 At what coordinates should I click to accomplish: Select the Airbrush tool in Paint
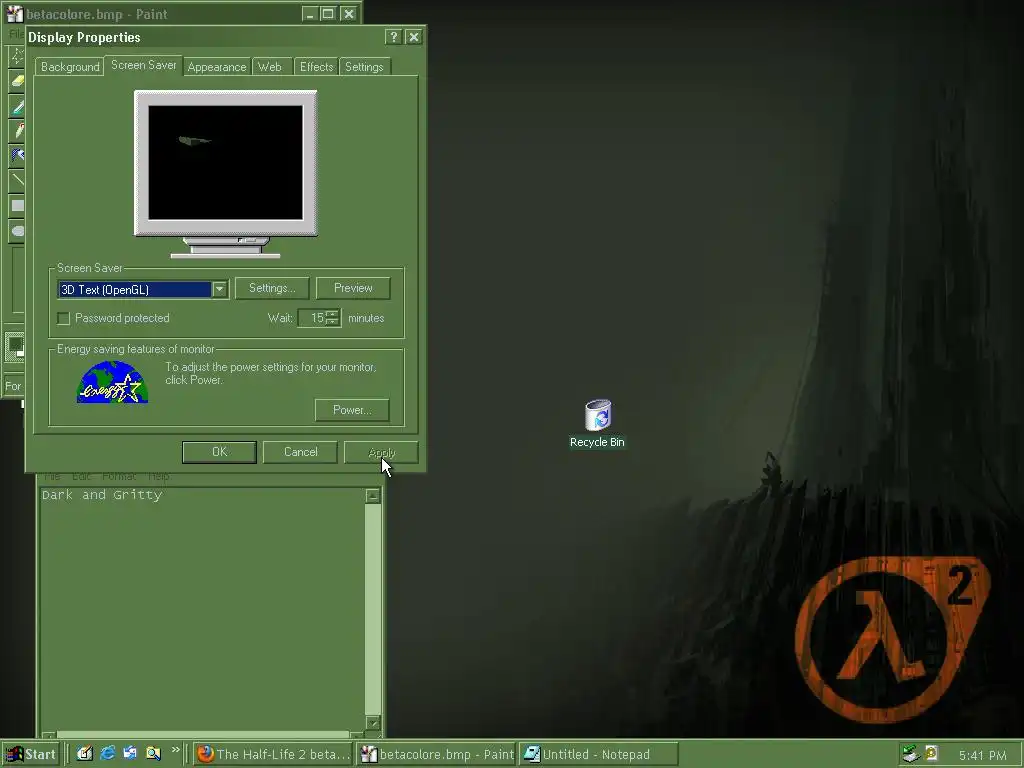17,155
